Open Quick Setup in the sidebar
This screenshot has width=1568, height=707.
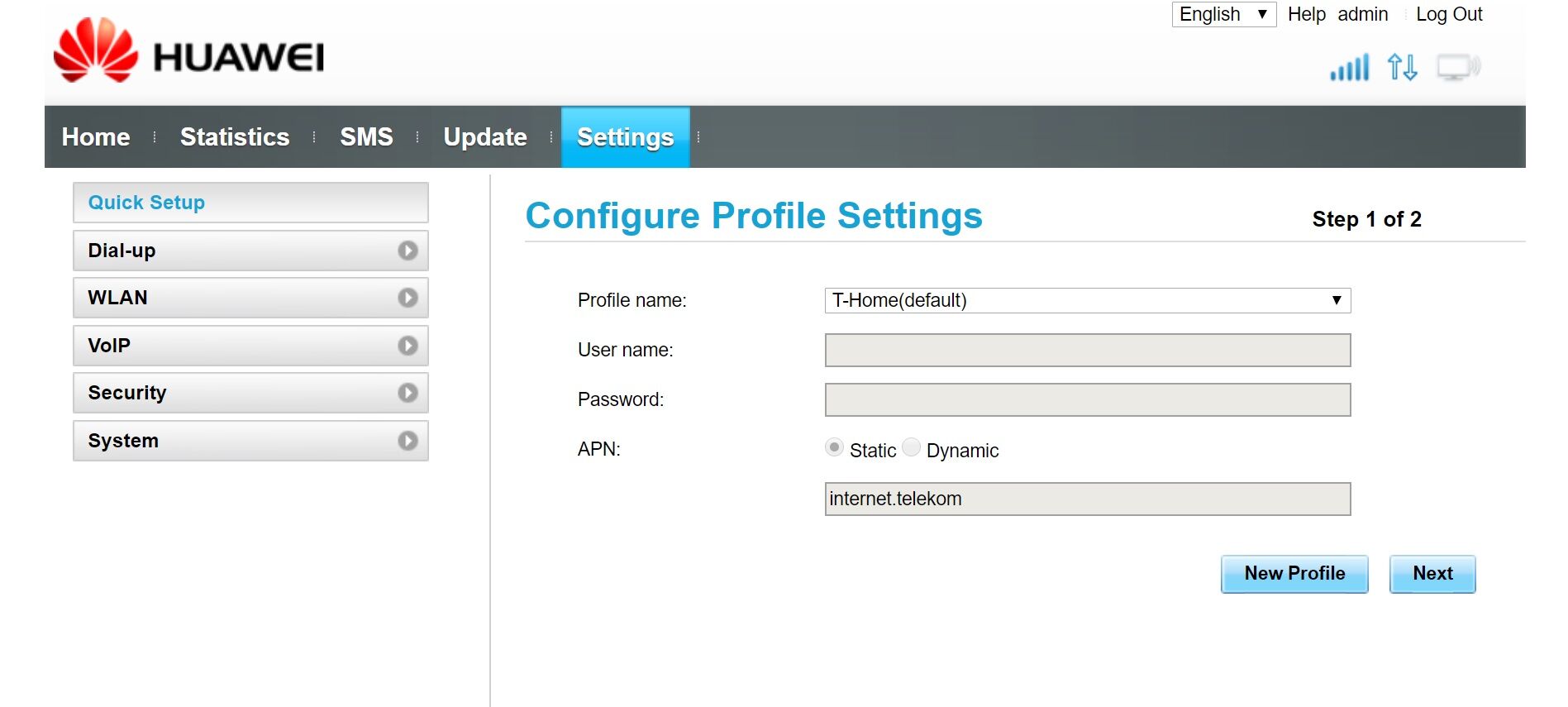click(250, 203)
